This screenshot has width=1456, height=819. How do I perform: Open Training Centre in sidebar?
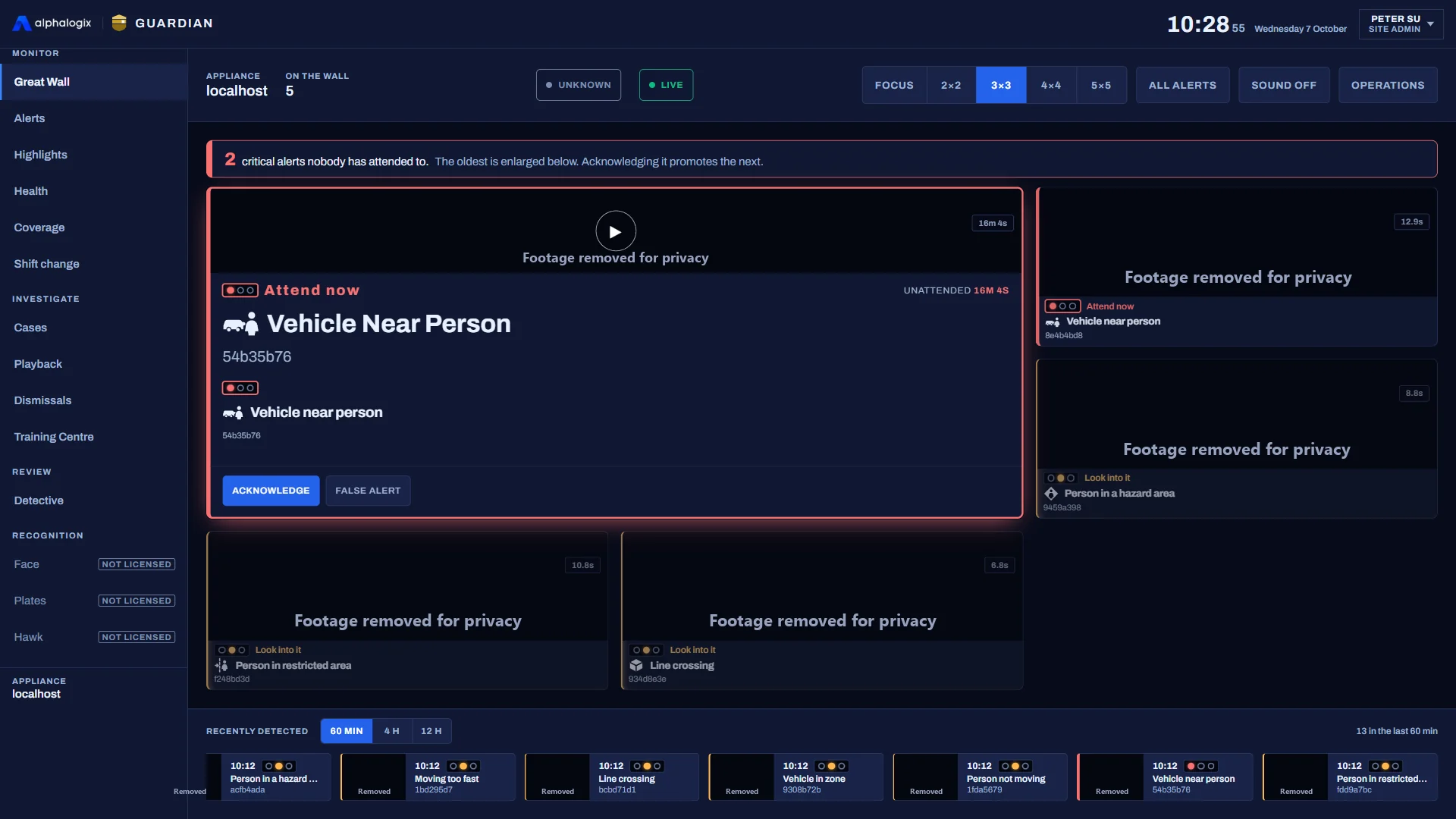(94, 437)
